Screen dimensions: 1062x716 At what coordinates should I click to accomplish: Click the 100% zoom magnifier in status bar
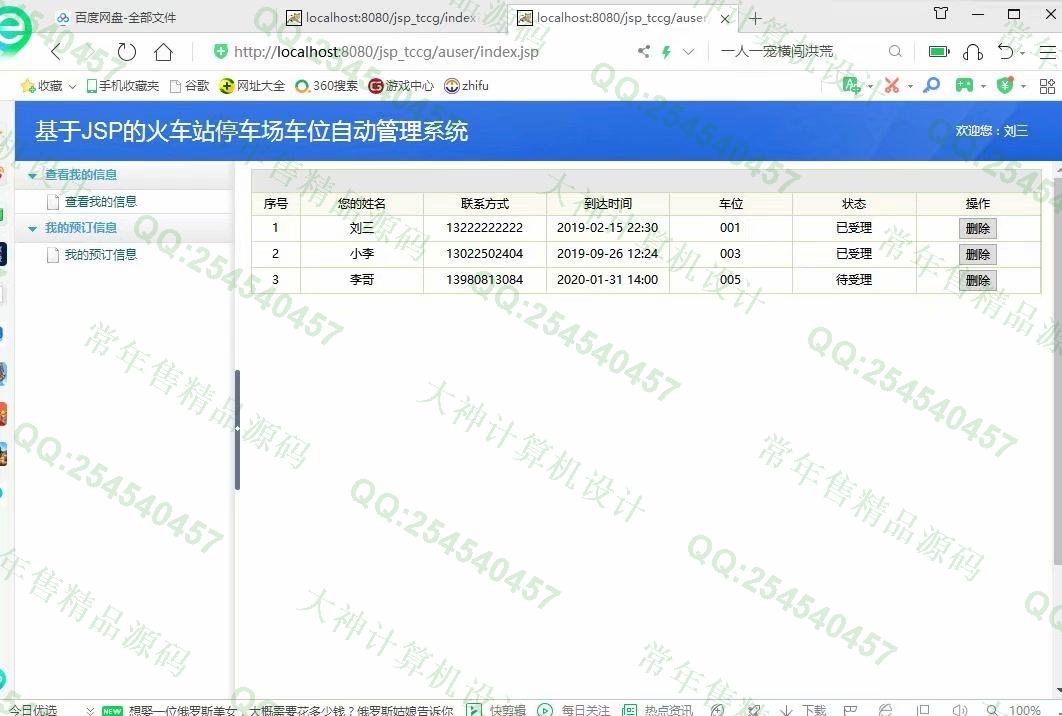coord(992,710)
